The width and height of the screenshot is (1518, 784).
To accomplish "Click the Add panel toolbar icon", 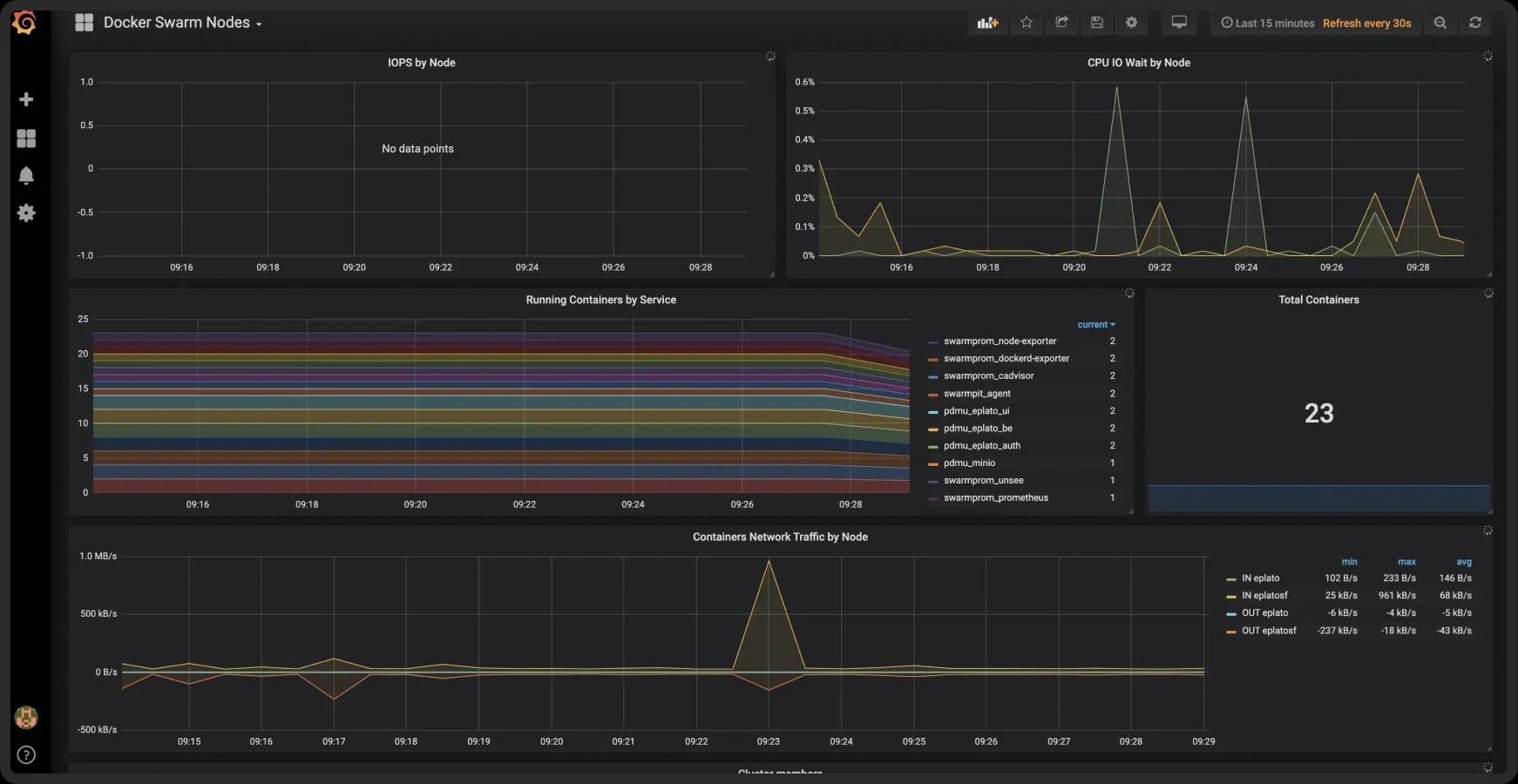I will (987, 23).
